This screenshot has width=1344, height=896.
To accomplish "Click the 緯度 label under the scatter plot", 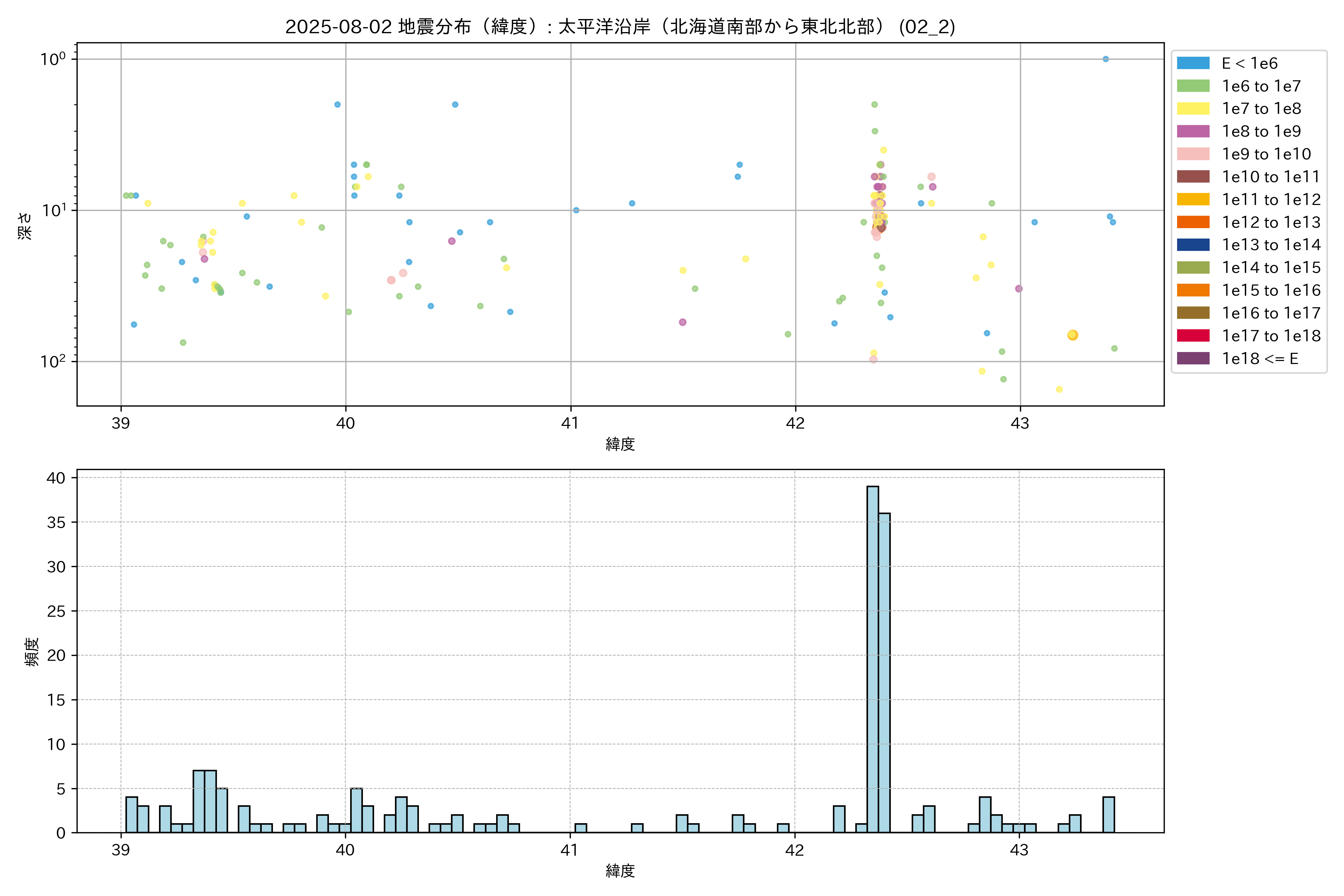I will (620, 444).
